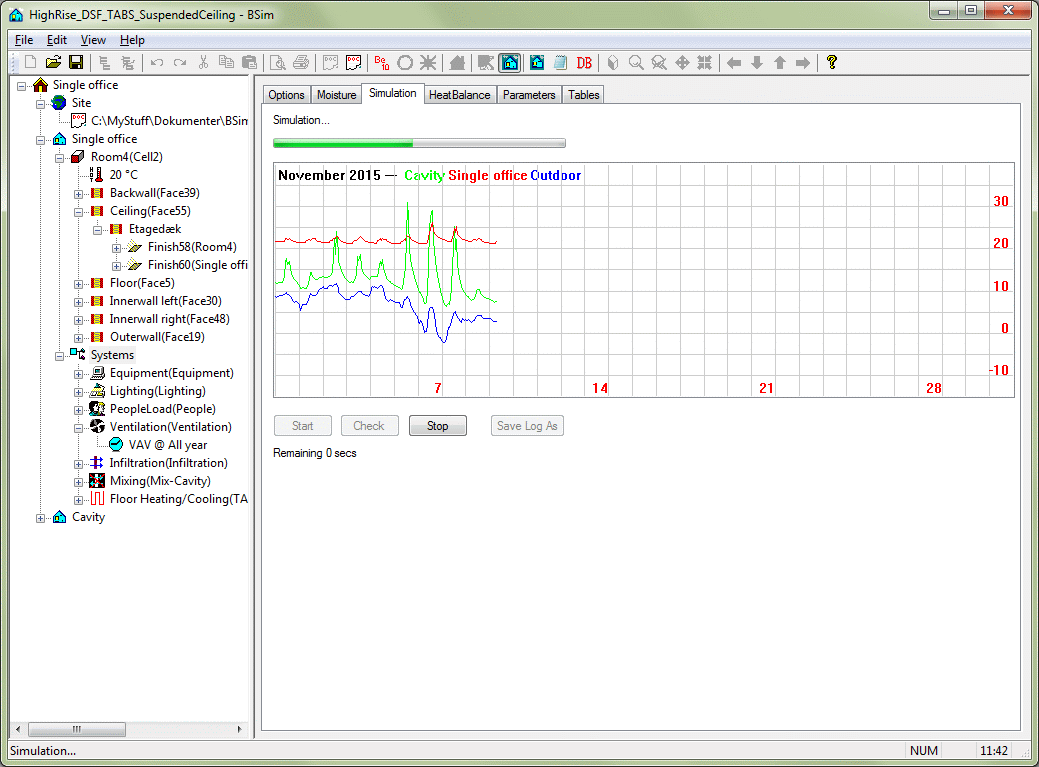1039x767 pixels.
Task: Open the File menu
Action: click(24, 40)
